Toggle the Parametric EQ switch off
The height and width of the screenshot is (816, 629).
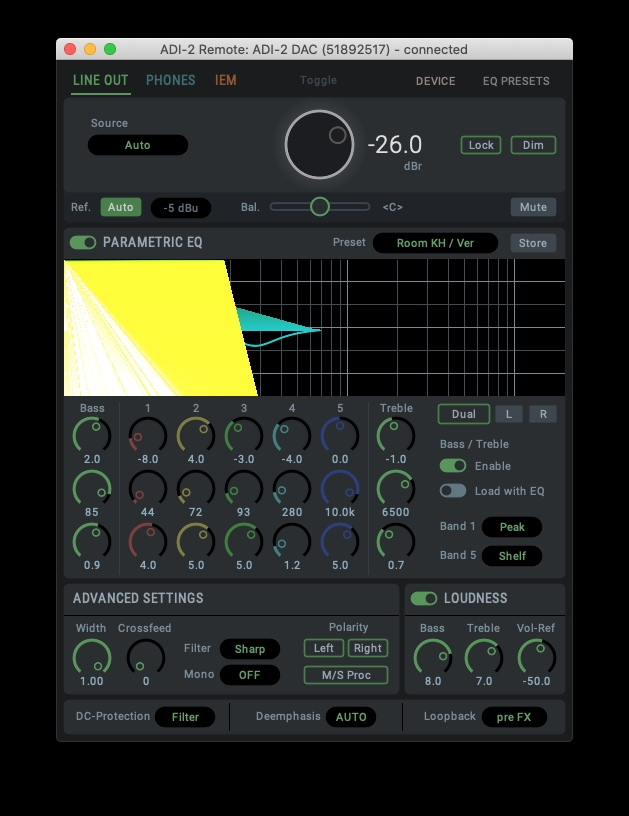(83, 243)
